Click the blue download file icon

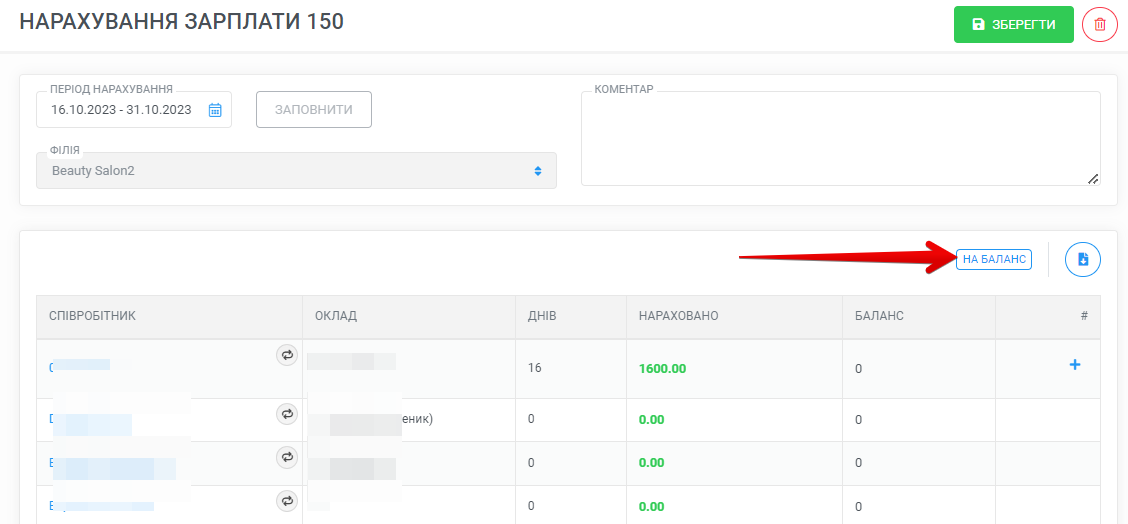coord(1083,259)
